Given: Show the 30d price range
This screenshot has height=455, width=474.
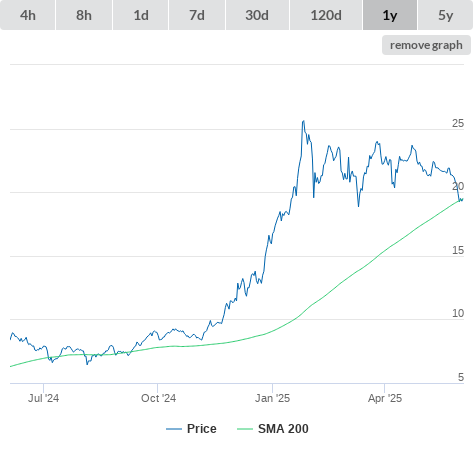Looking at the screenshot, I should coord(257,15).
